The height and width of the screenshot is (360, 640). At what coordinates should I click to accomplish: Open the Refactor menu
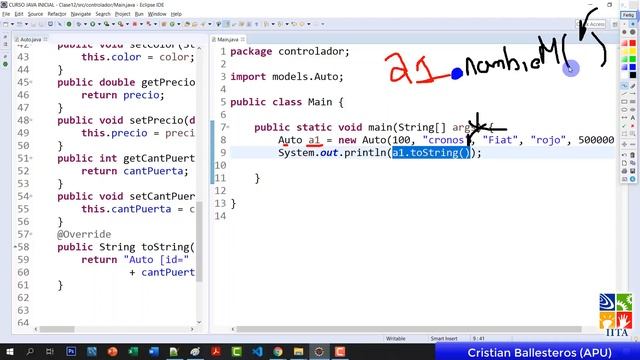click(57, 14)
